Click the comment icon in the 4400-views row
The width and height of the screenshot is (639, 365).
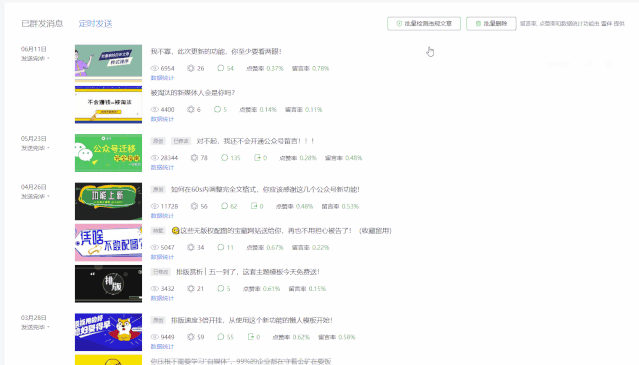click(217, 109)
